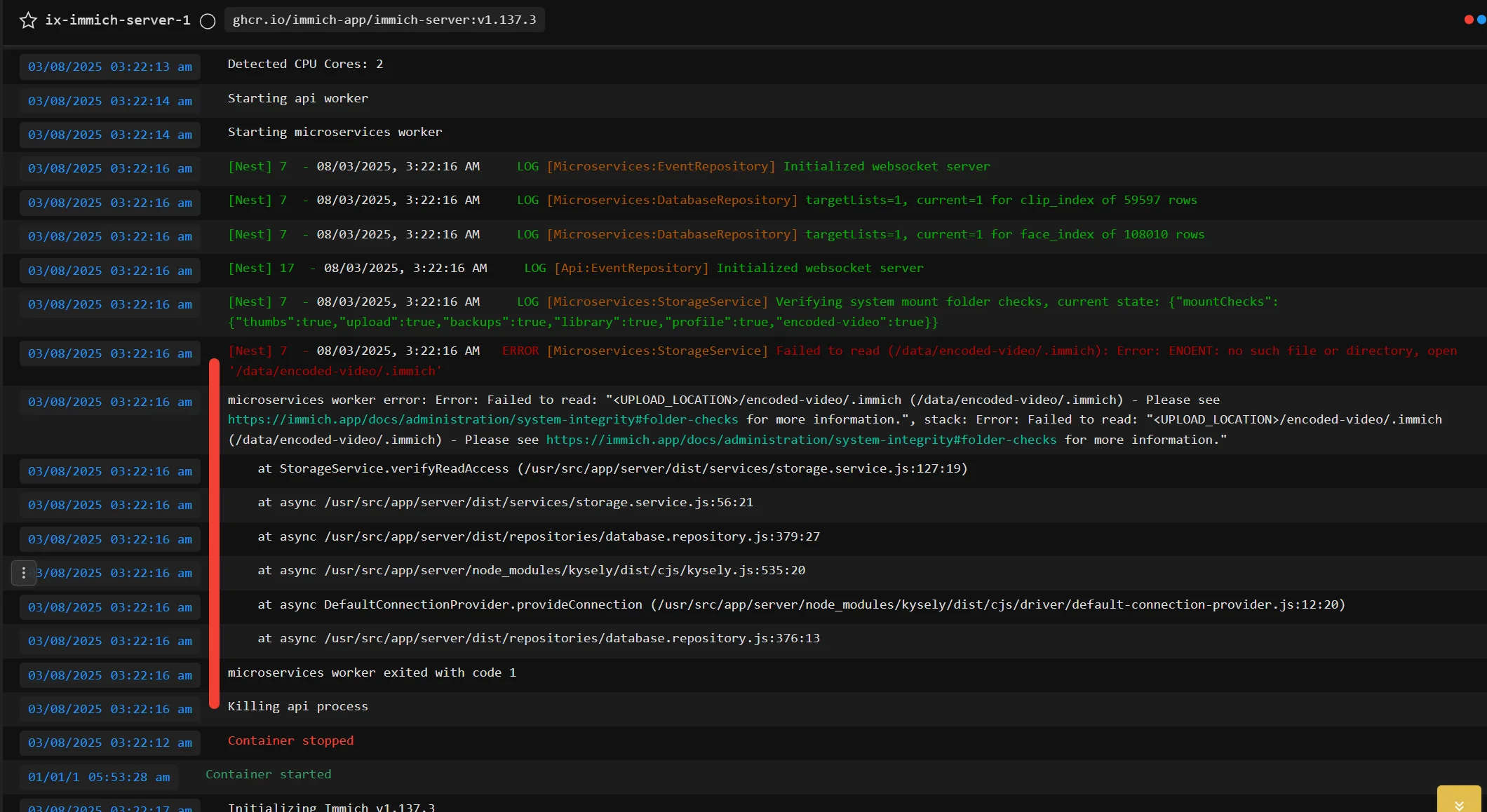Click the ghcr.io immich-server:v1.137.3 image tag
Image resolution: width=1487 pixels, height=812 pixels.
coord(384,20)
